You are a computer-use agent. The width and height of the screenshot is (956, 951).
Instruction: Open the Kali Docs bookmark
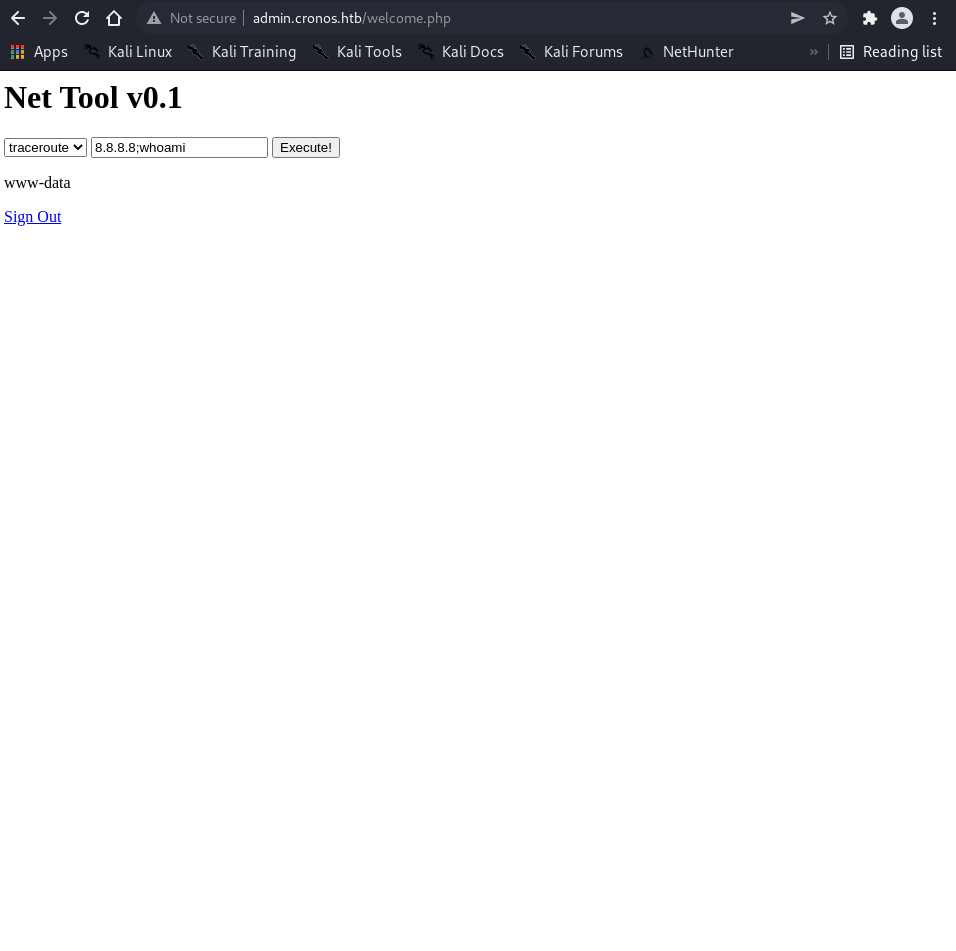click(461, 52)
